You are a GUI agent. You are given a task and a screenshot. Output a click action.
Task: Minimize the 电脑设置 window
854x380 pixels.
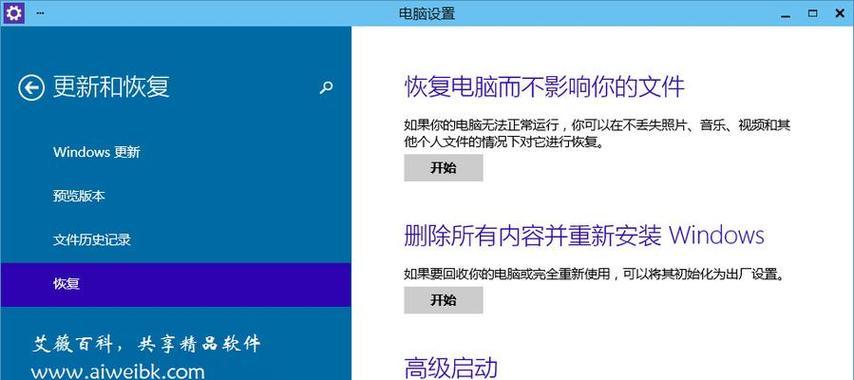coord(785,14)
